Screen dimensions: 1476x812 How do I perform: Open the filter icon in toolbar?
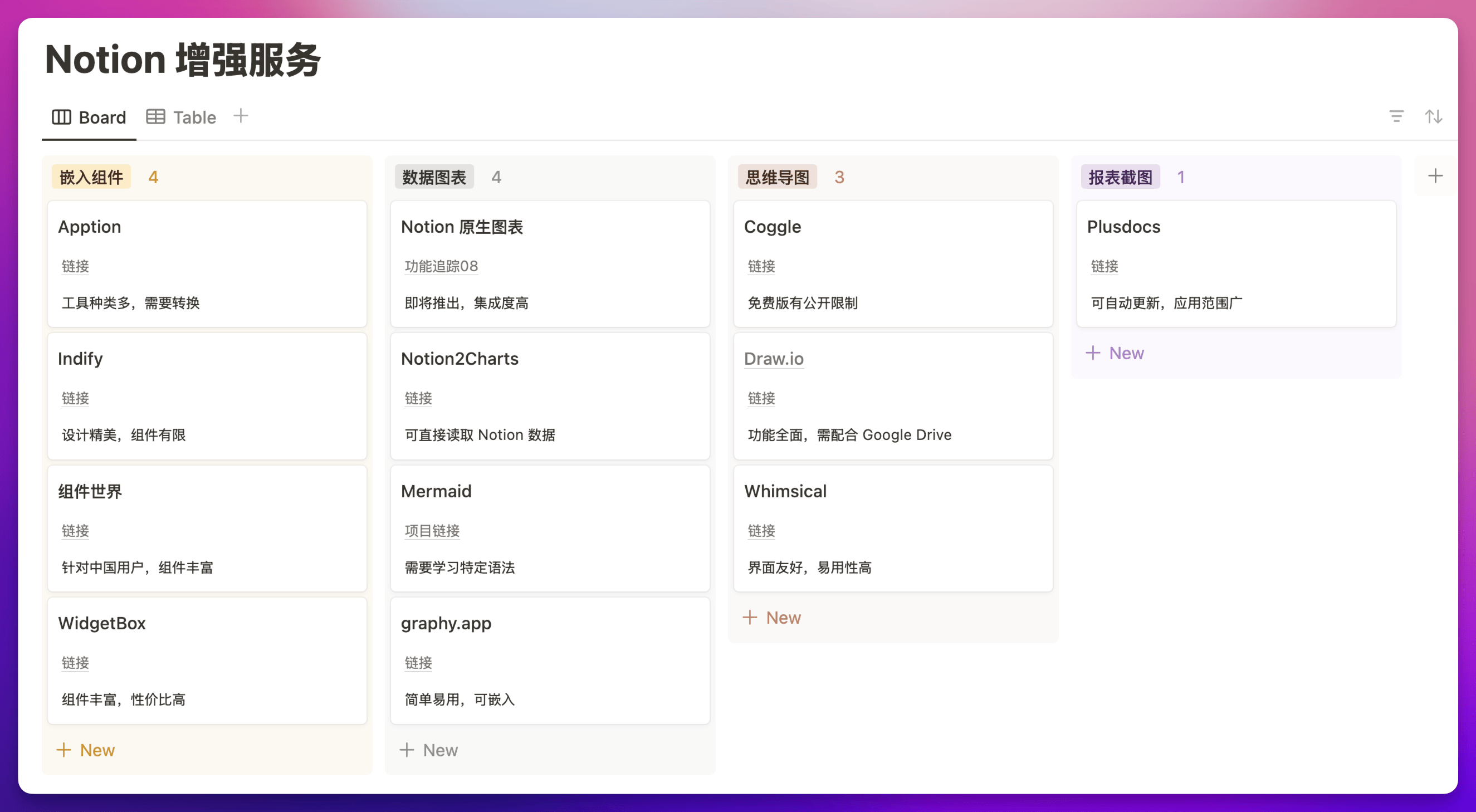[1396, 117]
